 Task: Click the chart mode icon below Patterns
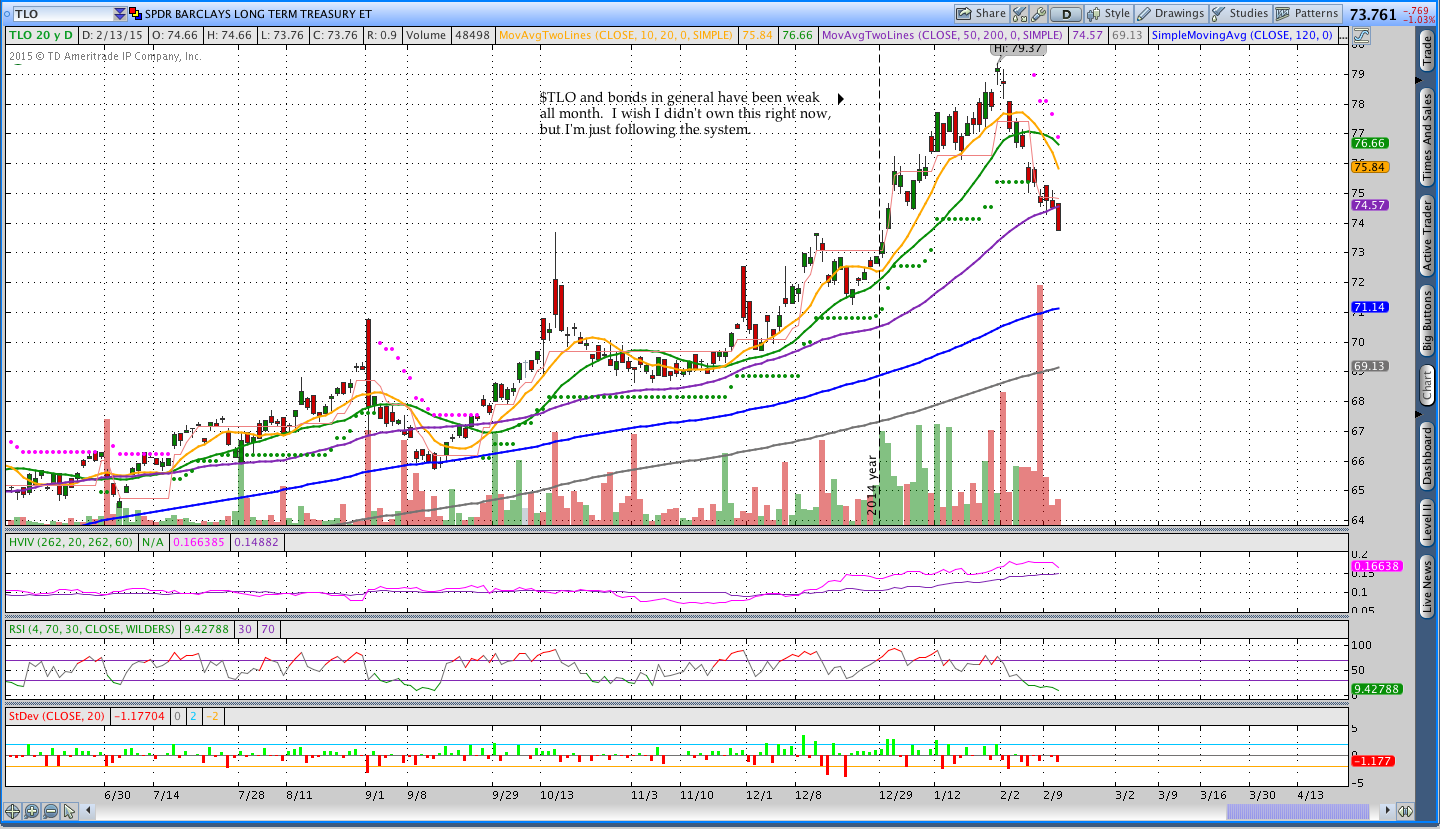pos(1361,35)
